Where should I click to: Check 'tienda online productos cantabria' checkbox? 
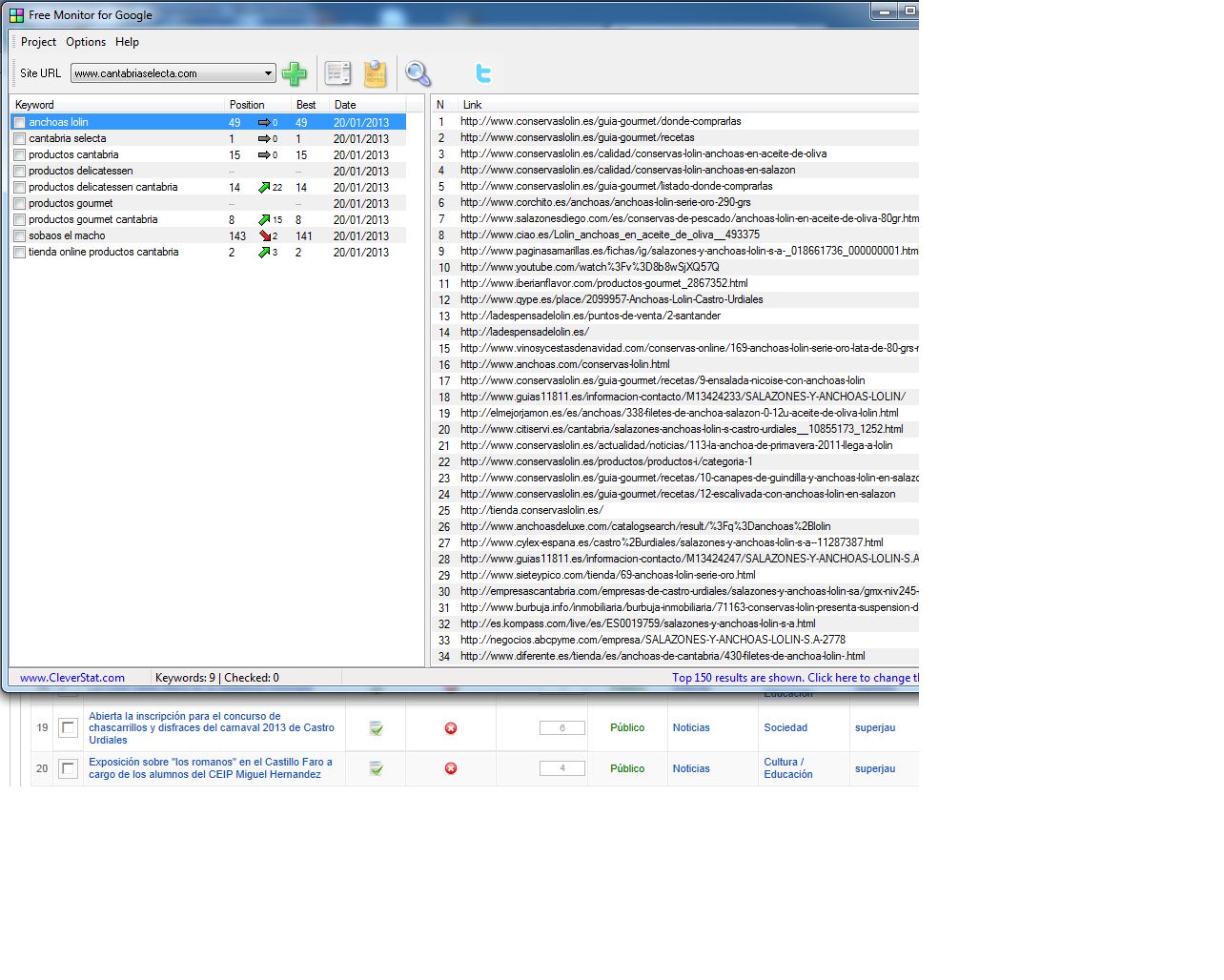pos(19,252)
